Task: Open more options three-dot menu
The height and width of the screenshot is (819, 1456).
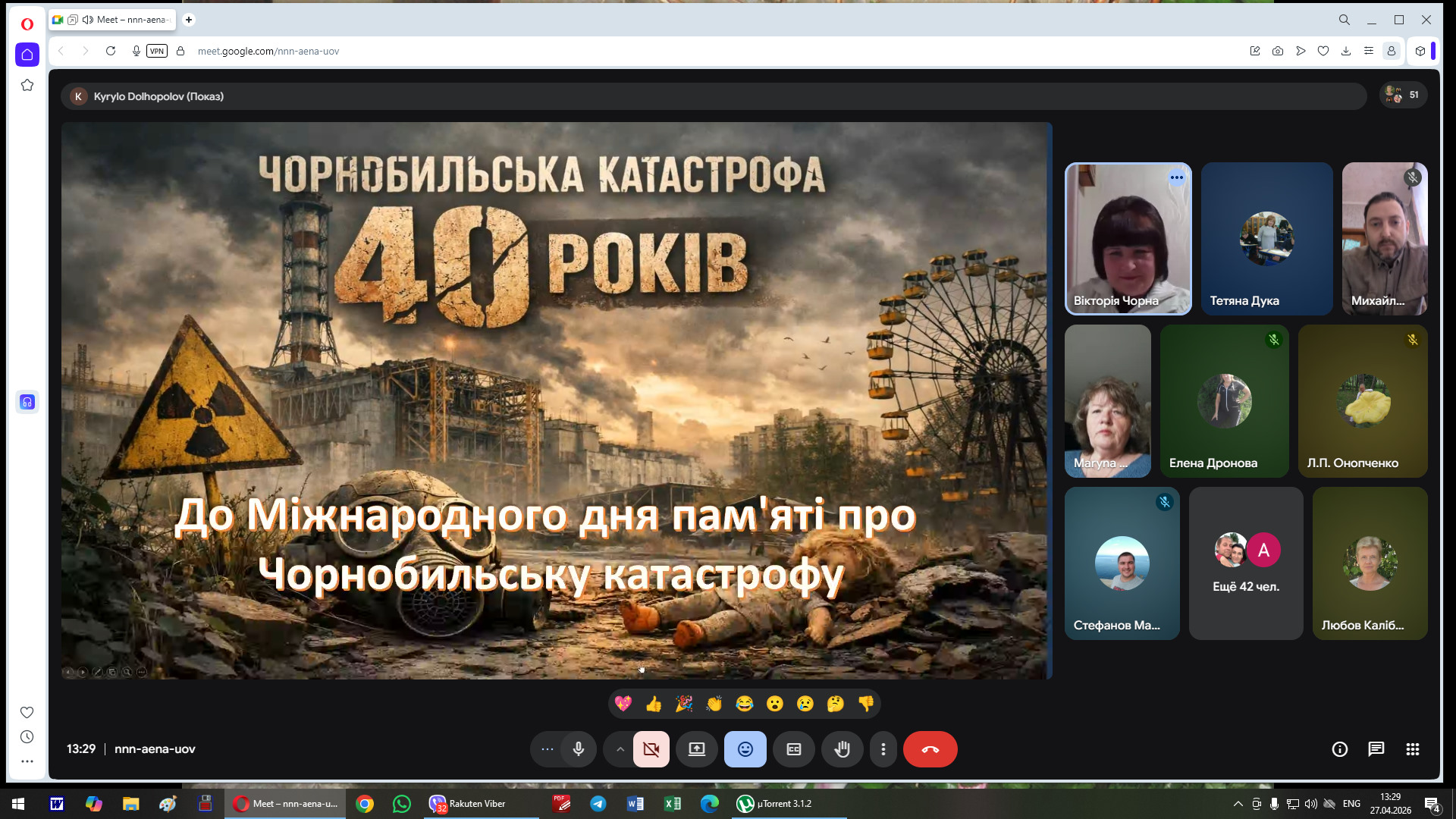Action: click(883, 749)
